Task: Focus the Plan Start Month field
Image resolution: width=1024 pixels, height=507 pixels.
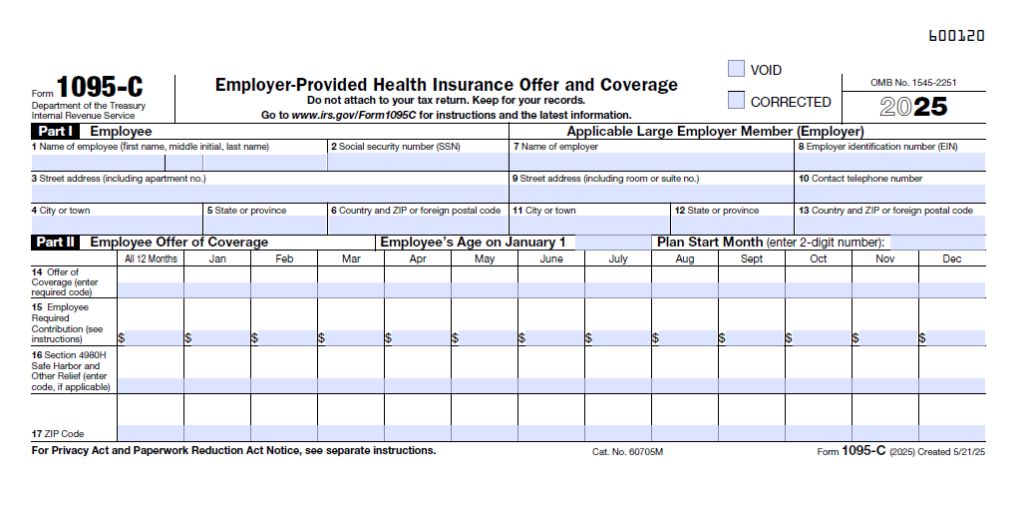Action: 936,242
